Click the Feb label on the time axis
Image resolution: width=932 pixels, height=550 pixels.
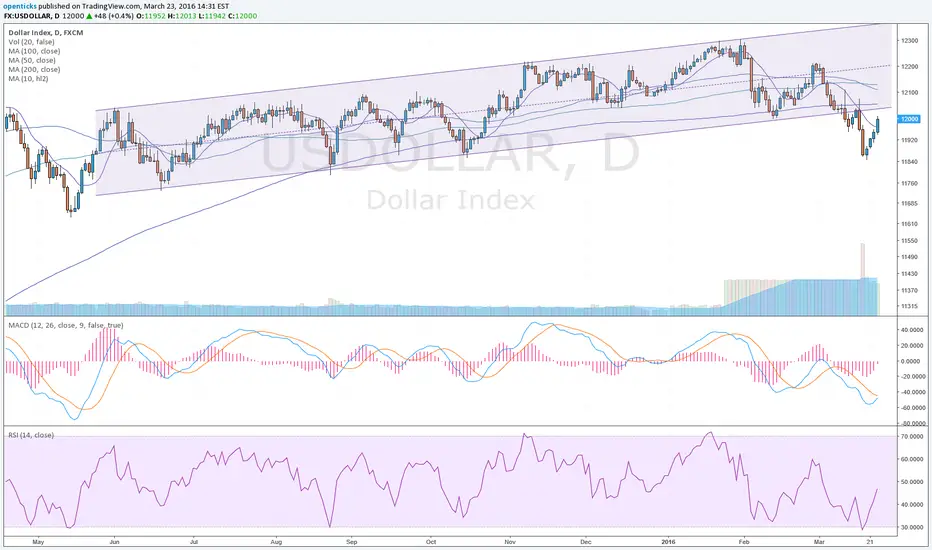tap(743, 542)
